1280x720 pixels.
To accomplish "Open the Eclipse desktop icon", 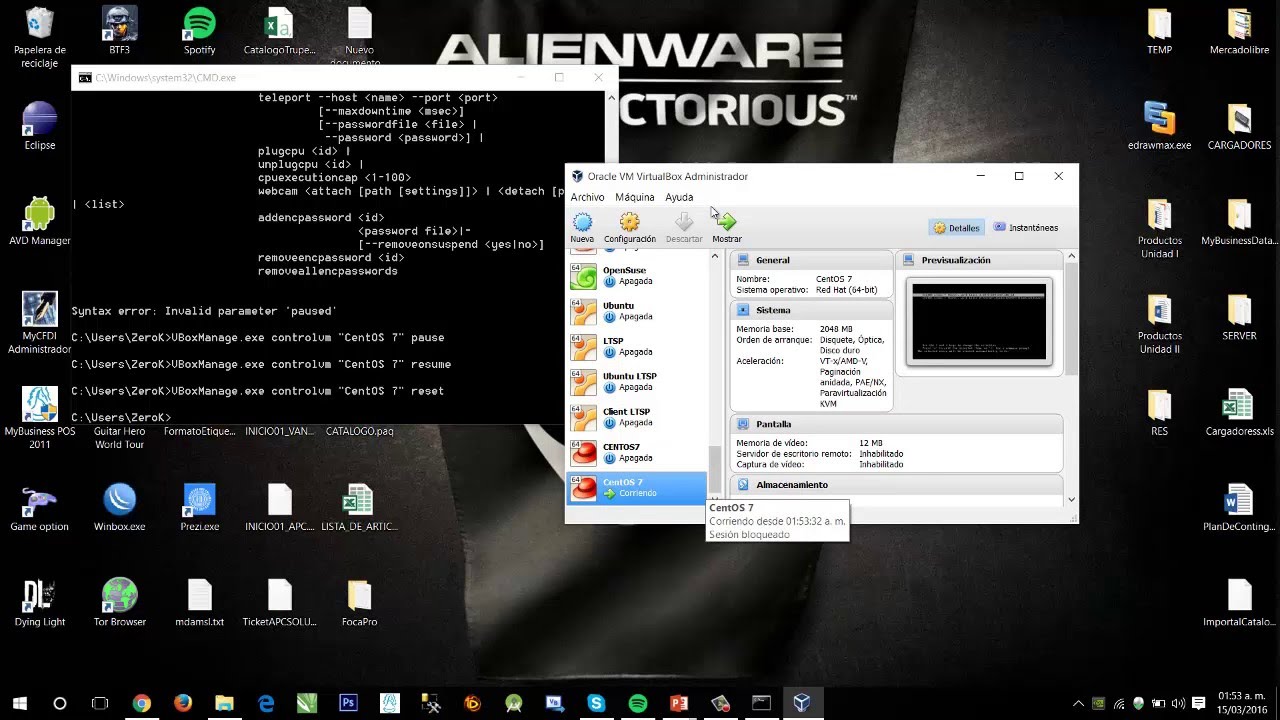I will tap(40, 126).
